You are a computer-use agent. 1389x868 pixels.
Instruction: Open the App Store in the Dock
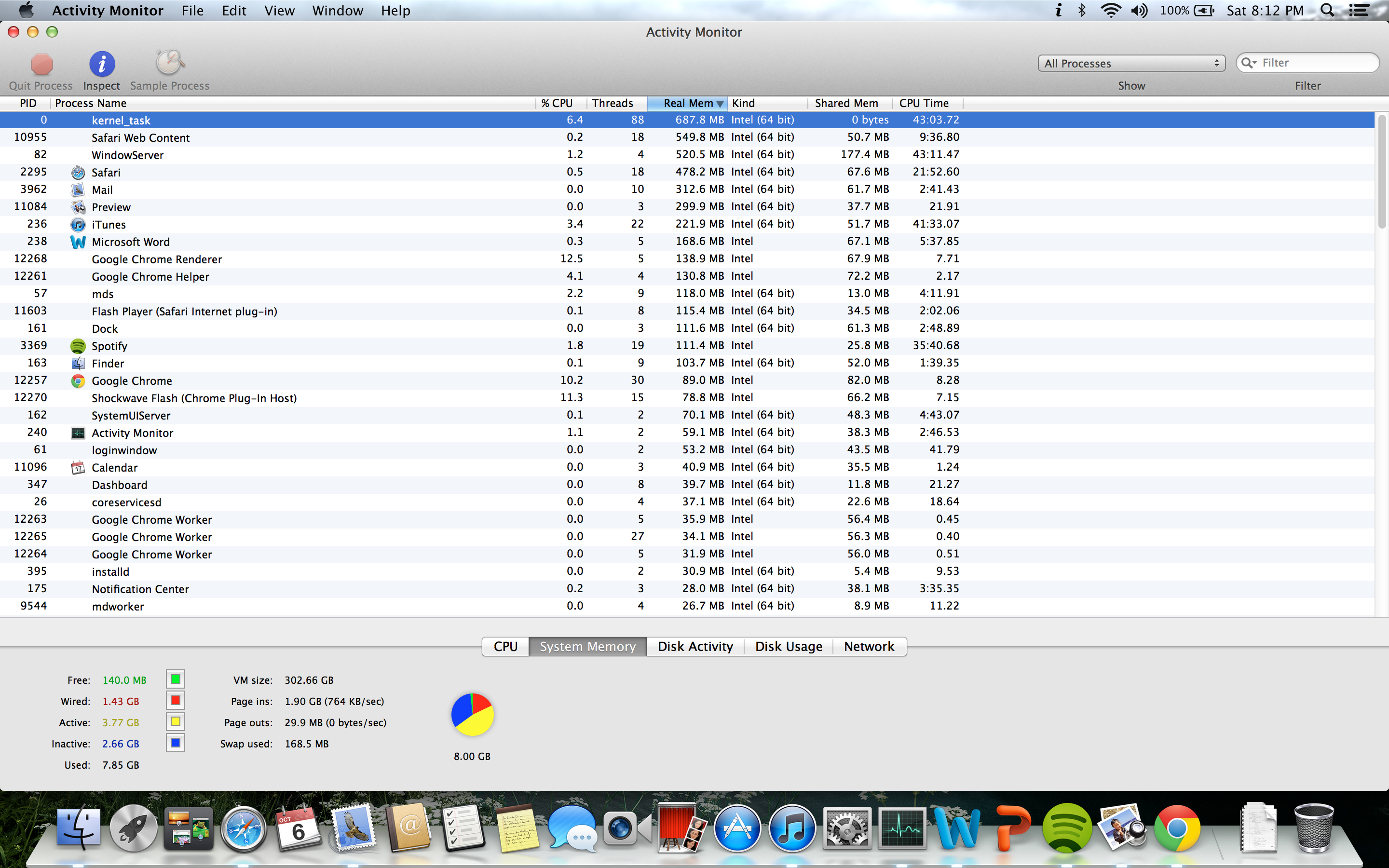(x=737, y=828)
